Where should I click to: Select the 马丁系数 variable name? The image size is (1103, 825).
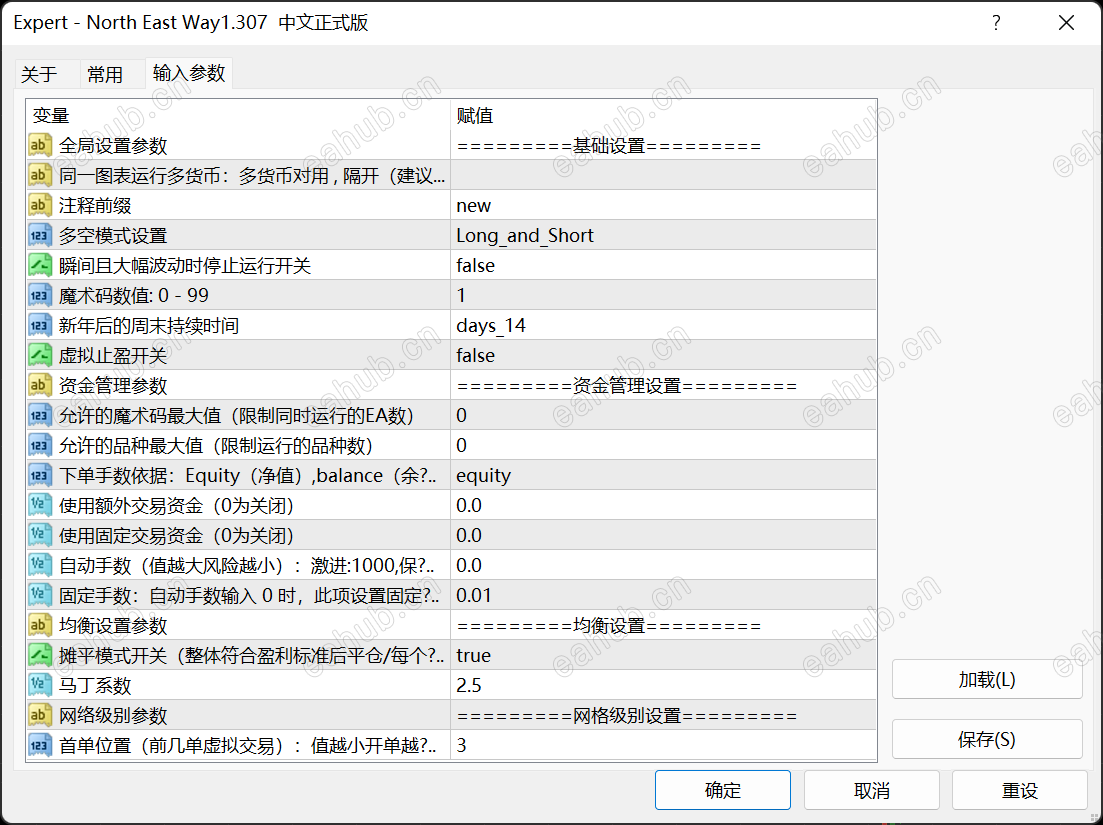(x=95, y=686)
